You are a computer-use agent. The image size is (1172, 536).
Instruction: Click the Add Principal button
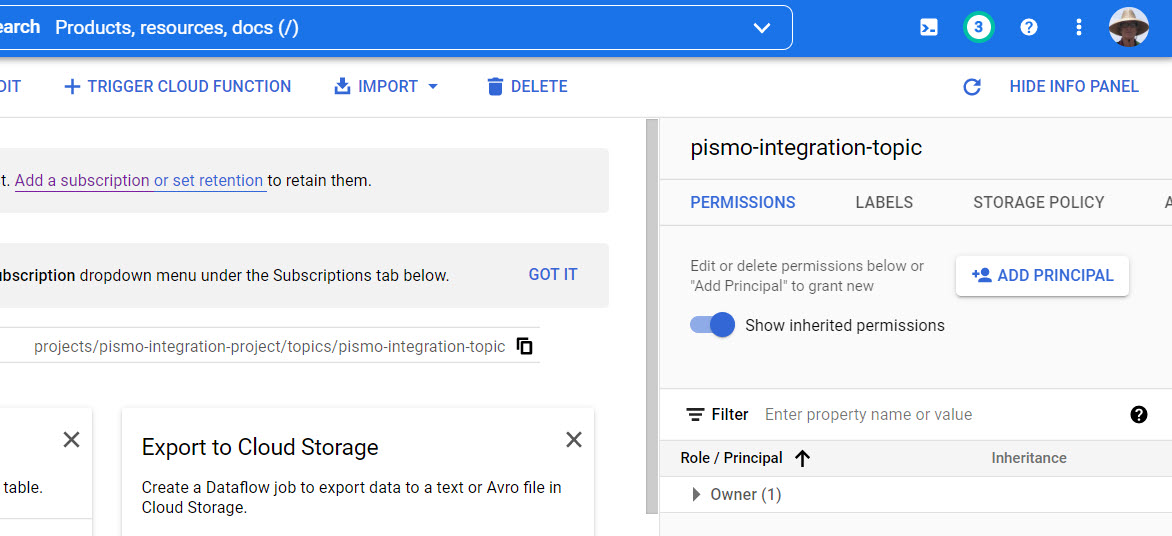point(1042,276)
